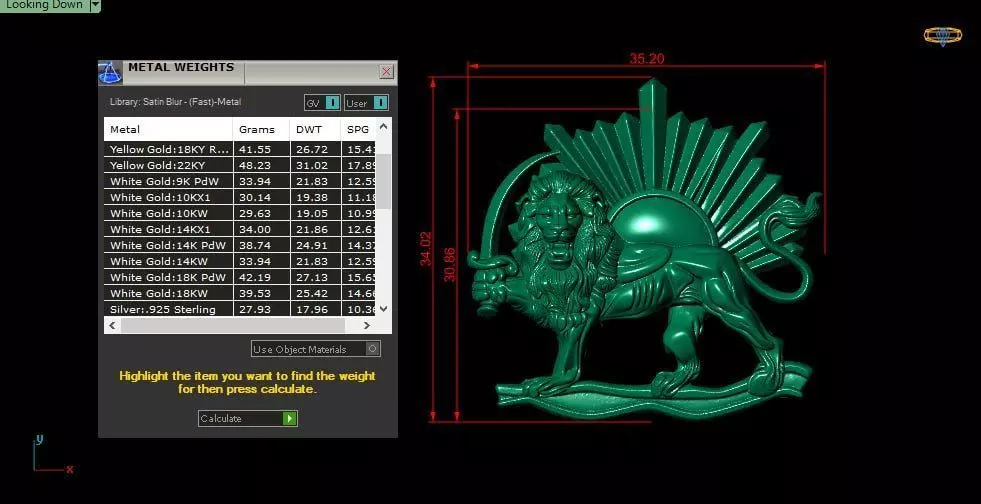Click the vertical scrollbar thumb in metal table
This screenshot has width=981, height=504.
pos(384,181)
